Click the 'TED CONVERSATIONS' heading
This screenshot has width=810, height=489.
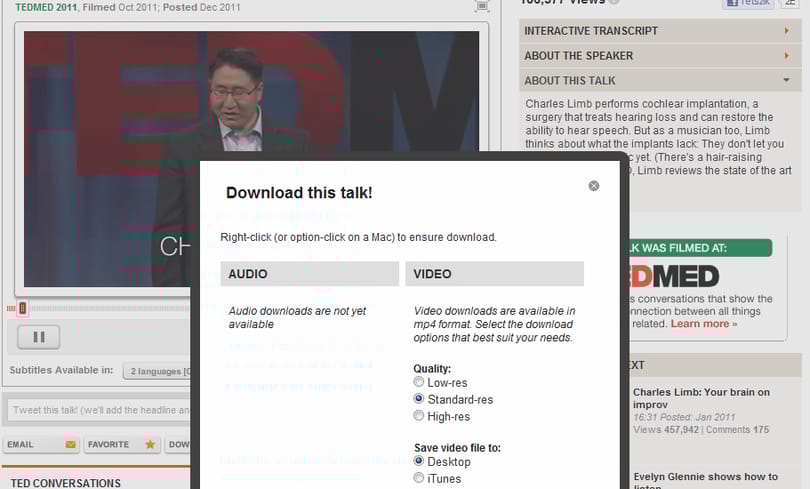click(66, 483)
